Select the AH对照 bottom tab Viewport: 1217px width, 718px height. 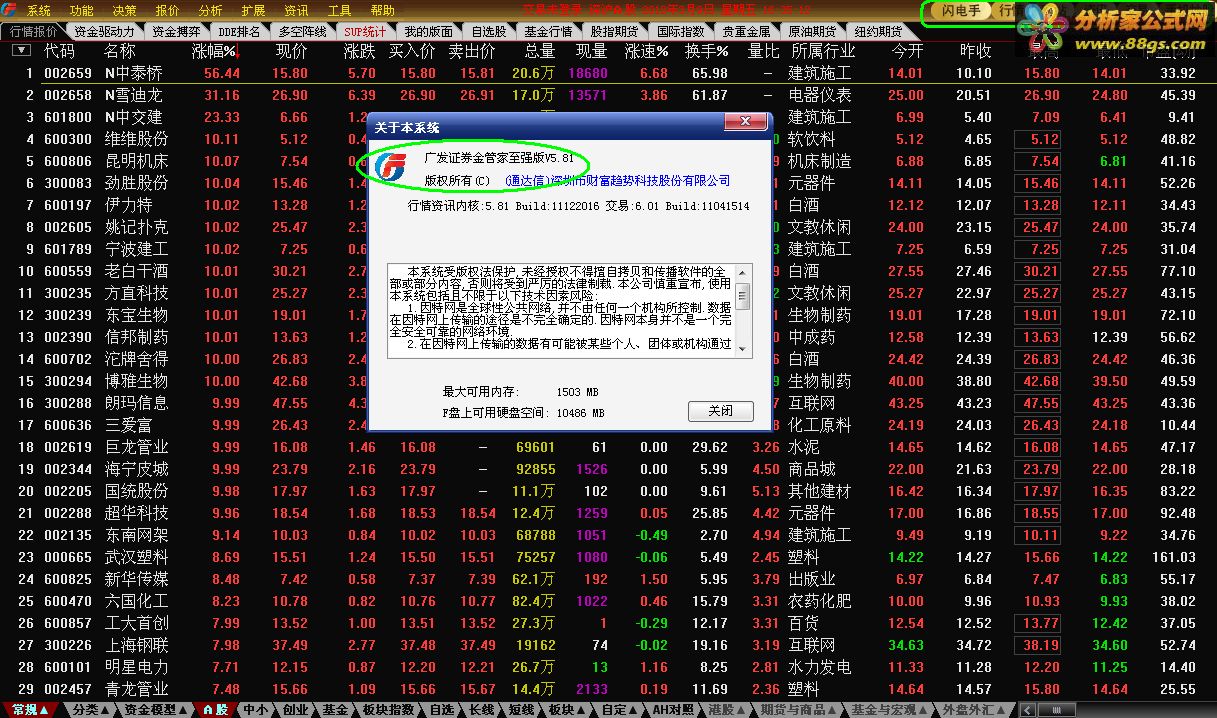(673, 709)
